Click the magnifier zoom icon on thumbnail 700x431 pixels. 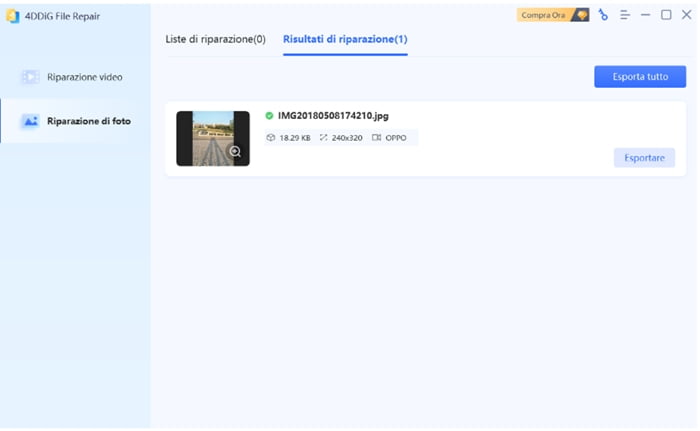pos(235,152)
